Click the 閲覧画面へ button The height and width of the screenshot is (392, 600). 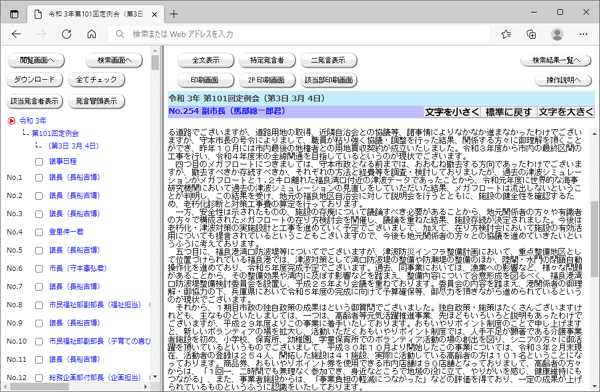coord(36,60)
